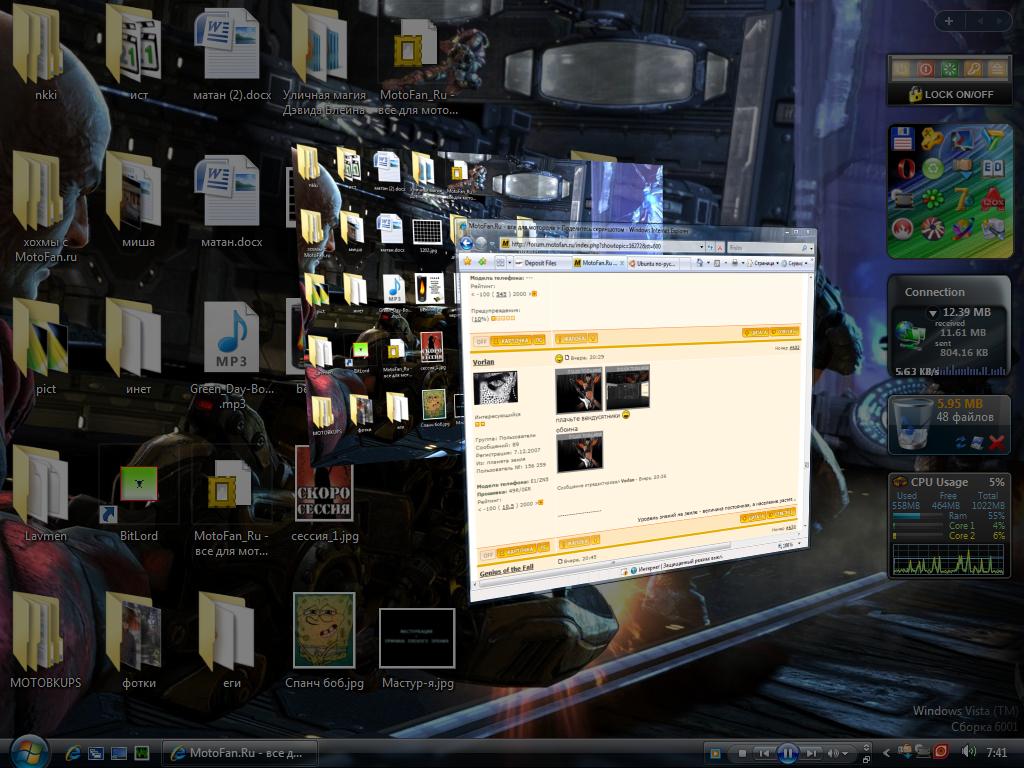Open the ED dictionary book launcher icon
Screen dimensions: 1024x768
pyautogui.click(x=993, y=168)
